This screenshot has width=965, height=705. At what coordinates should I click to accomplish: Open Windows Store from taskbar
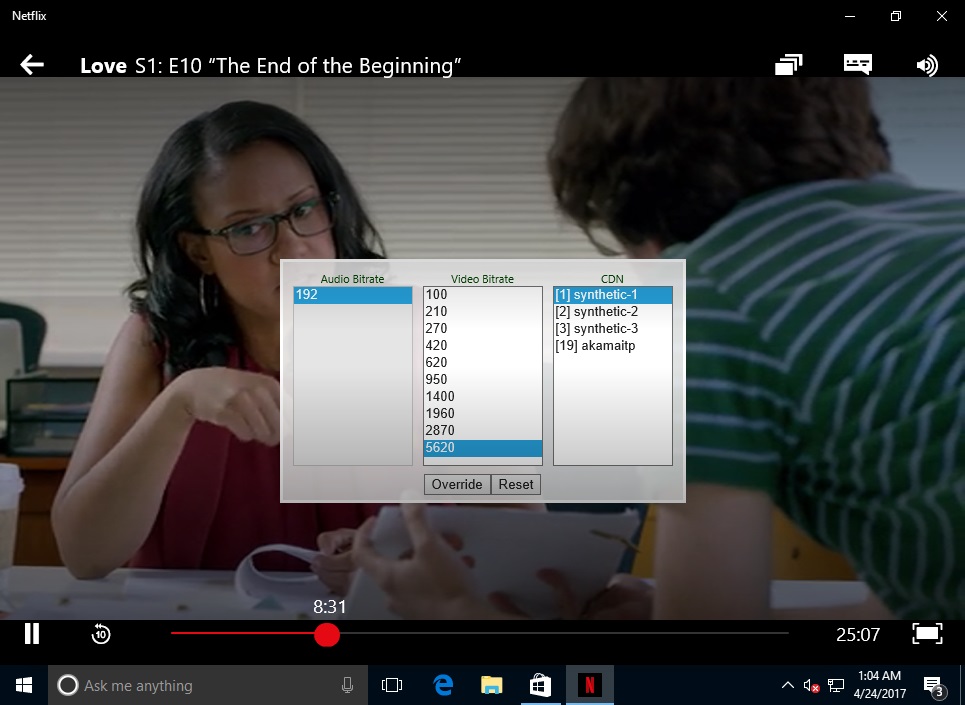tap(540, 685)
